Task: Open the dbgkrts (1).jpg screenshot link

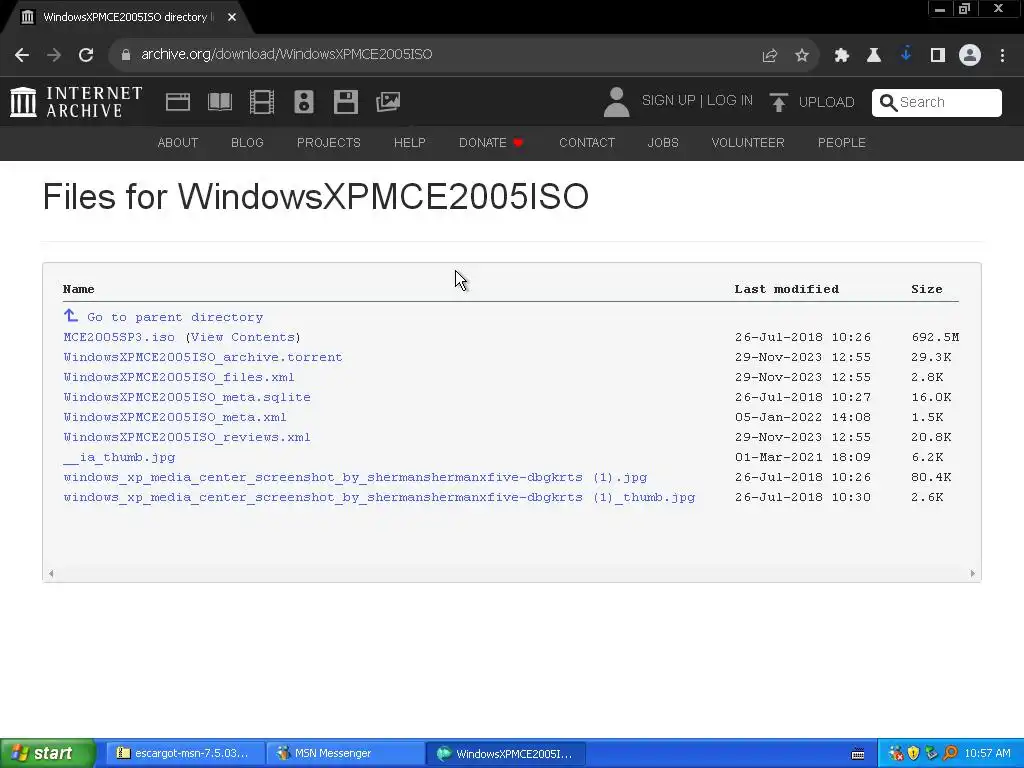Action: point(355,477)
